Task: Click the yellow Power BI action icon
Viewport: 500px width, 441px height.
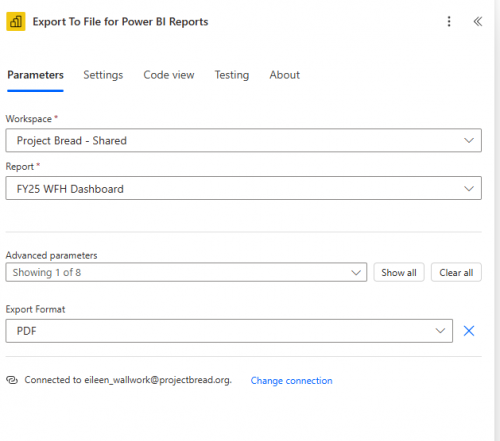Action: pos(16,22)
